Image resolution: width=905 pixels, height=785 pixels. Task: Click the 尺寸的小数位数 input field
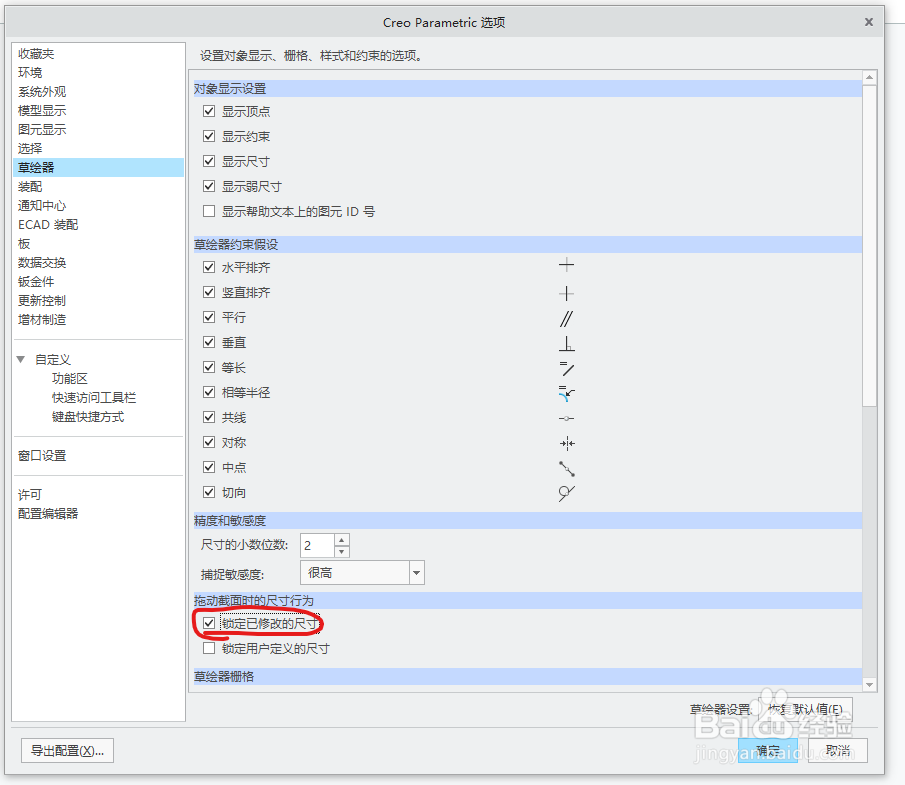point(317,545)
